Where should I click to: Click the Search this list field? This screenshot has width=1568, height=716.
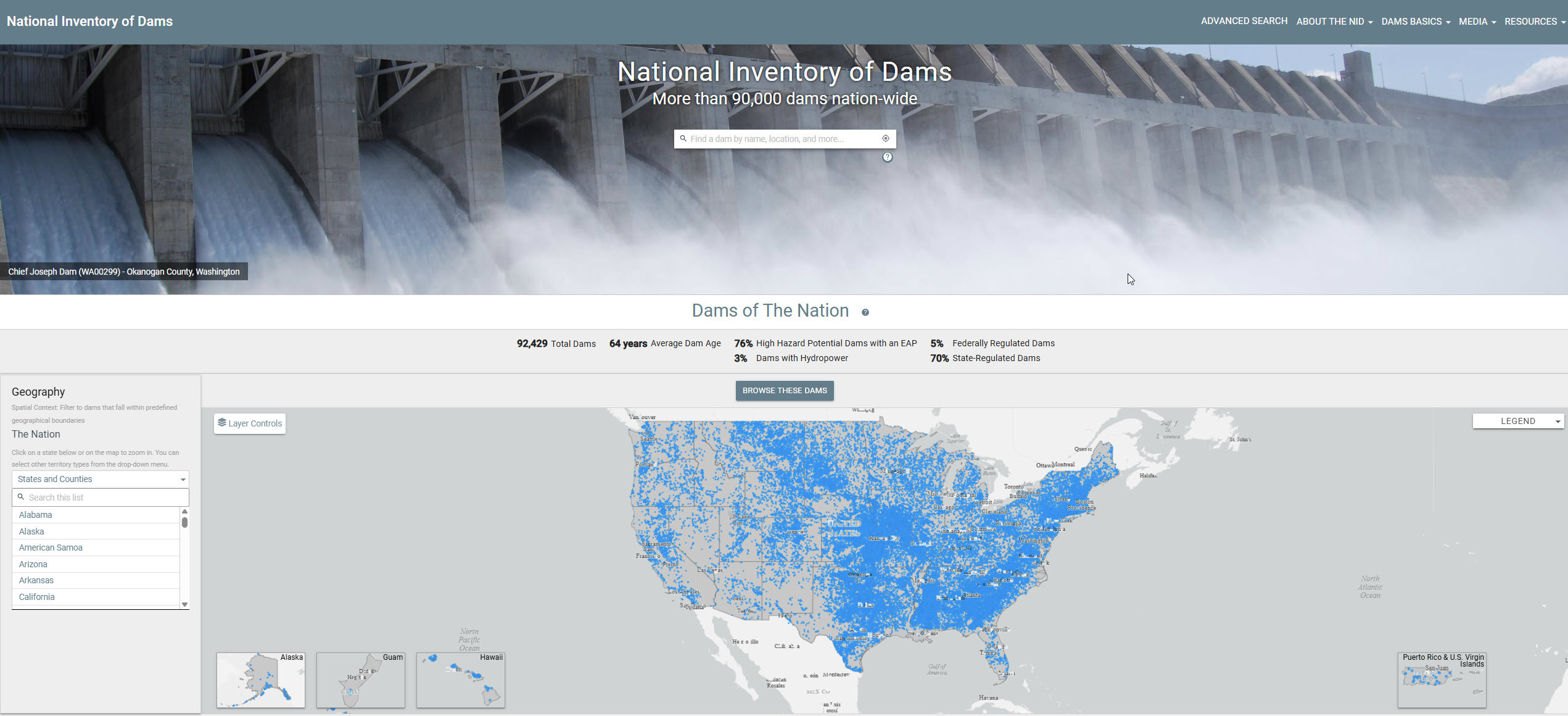[x=101, y=497]
